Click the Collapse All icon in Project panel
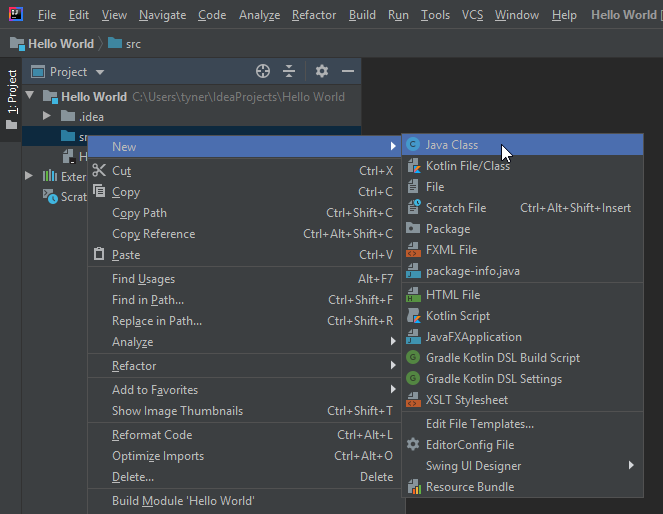The height and width of the screenshot is (514, 663). pos(289,71)
